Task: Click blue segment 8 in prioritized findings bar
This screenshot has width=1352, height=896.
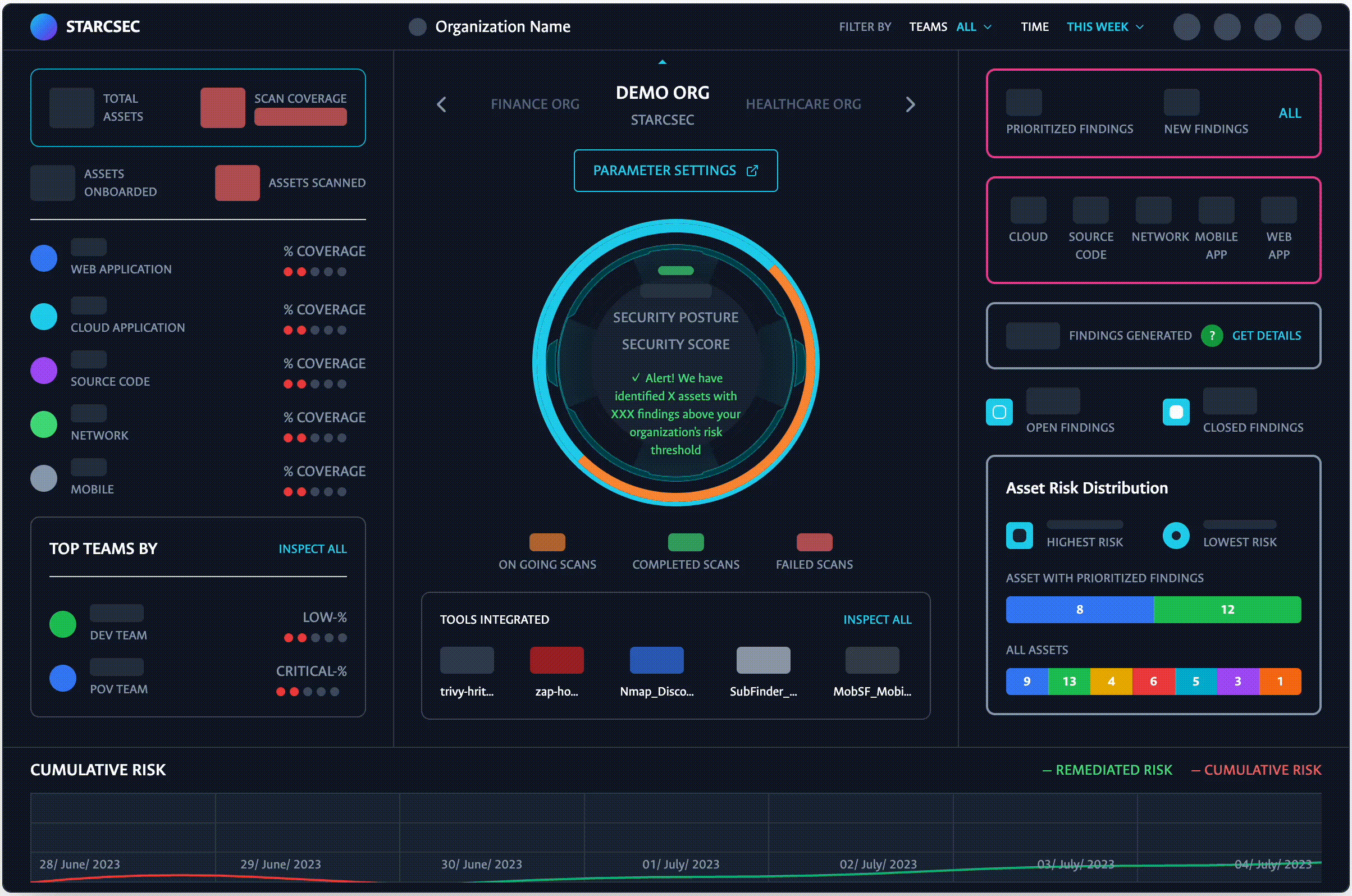Action: coord(1080,609)
